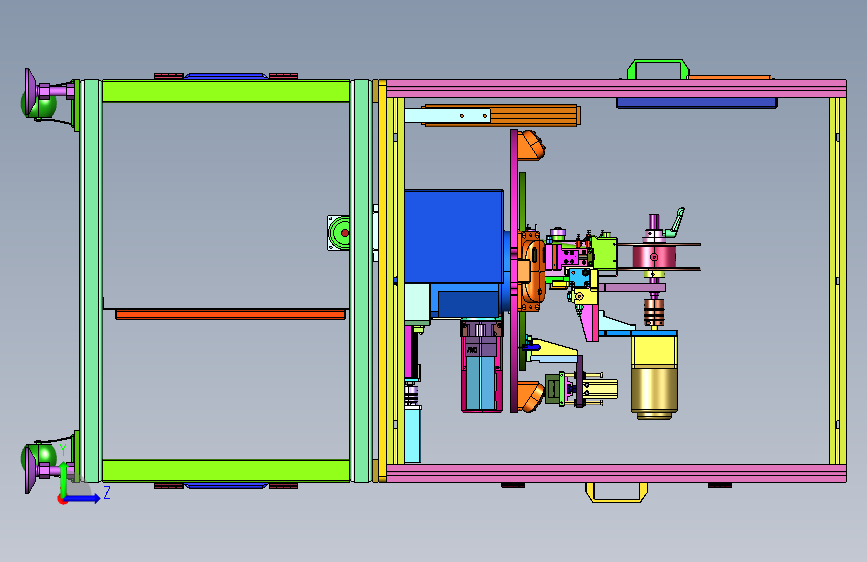Select the tall light cyan cylinder at bottom
This screenshot has width=867, height=562.
tap(412, 434)
